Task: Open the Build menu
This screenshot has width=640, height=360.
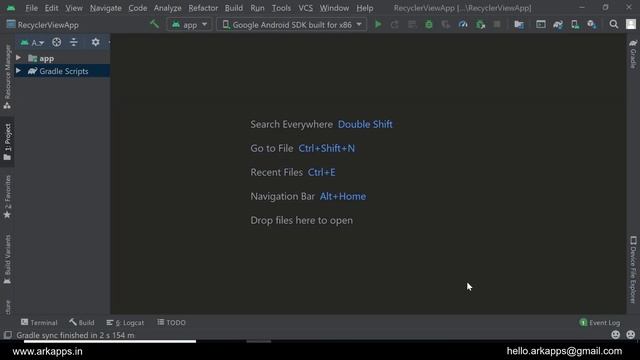Action: pyautogui.click(x=233, y=8)
